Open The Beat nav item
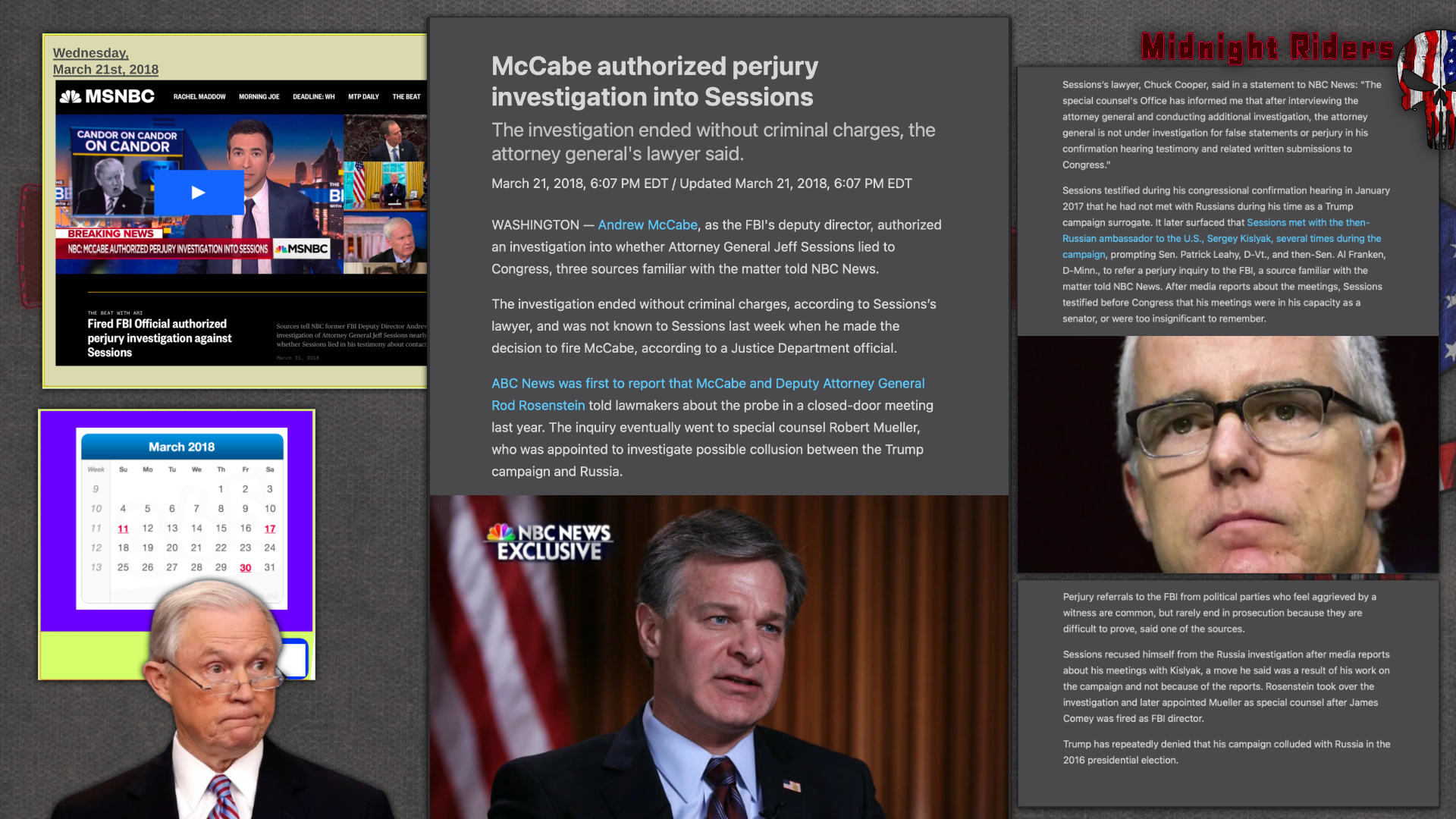Viewport: 1456px width, 819px height. (x=406, y=97)
